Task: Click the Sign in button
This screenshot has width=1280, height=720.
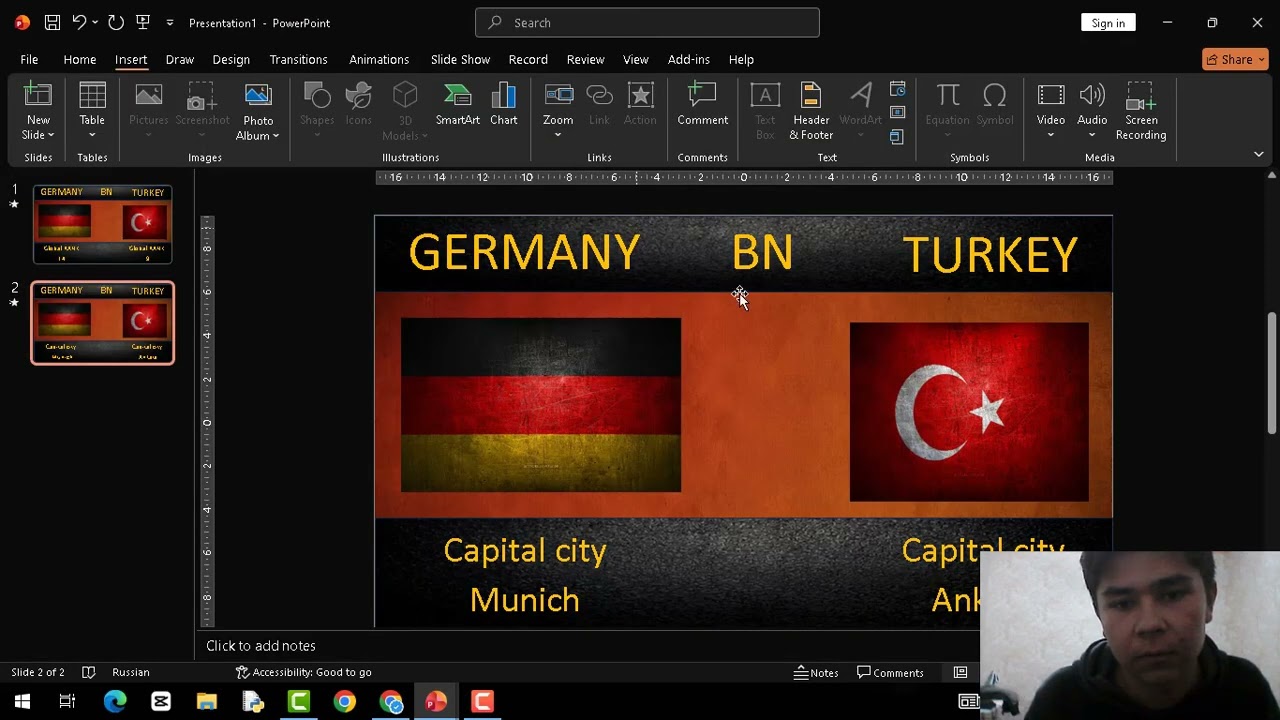Action: [1108, 22]
